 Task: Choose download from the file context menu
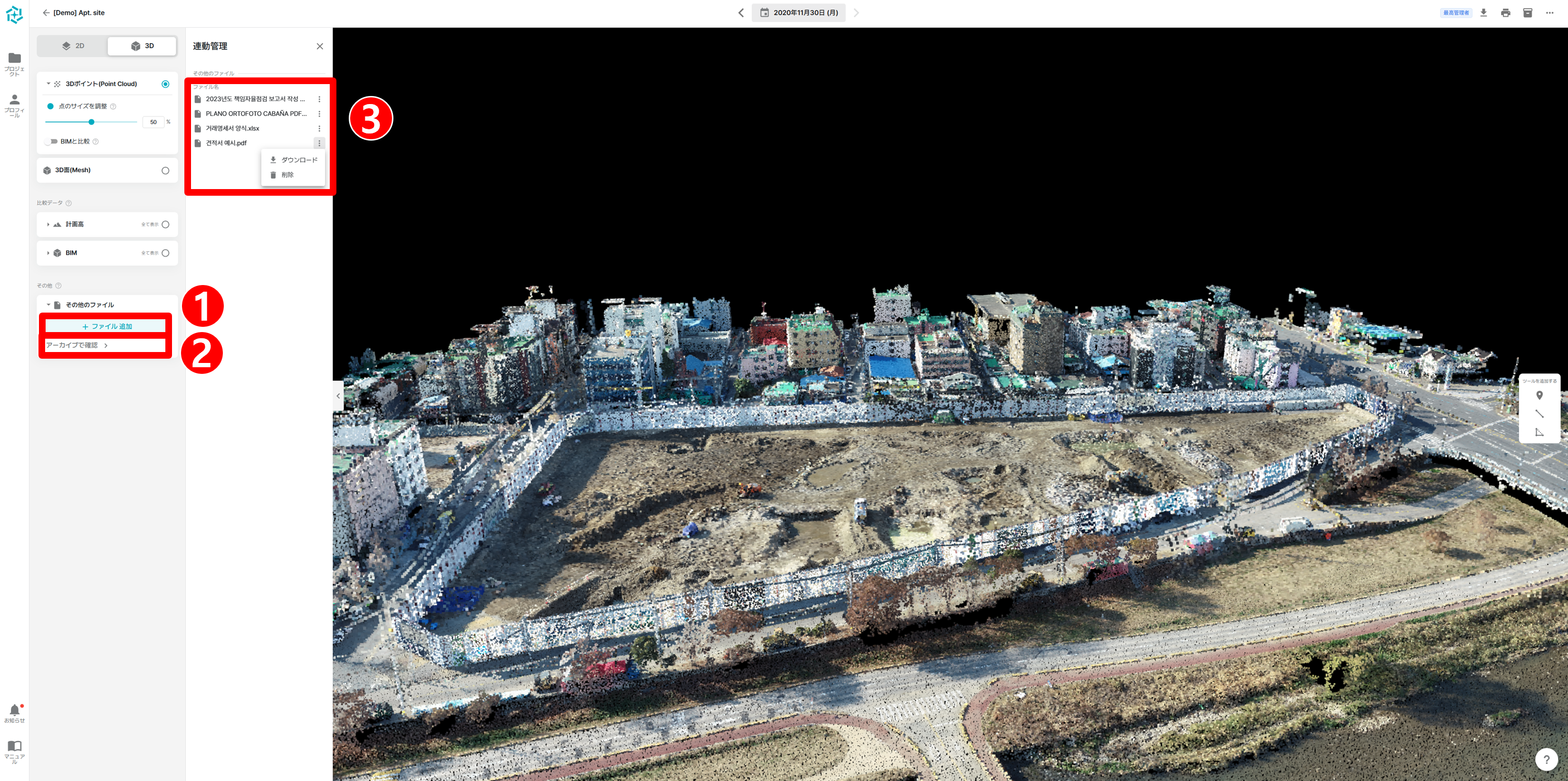click(293, 160)
